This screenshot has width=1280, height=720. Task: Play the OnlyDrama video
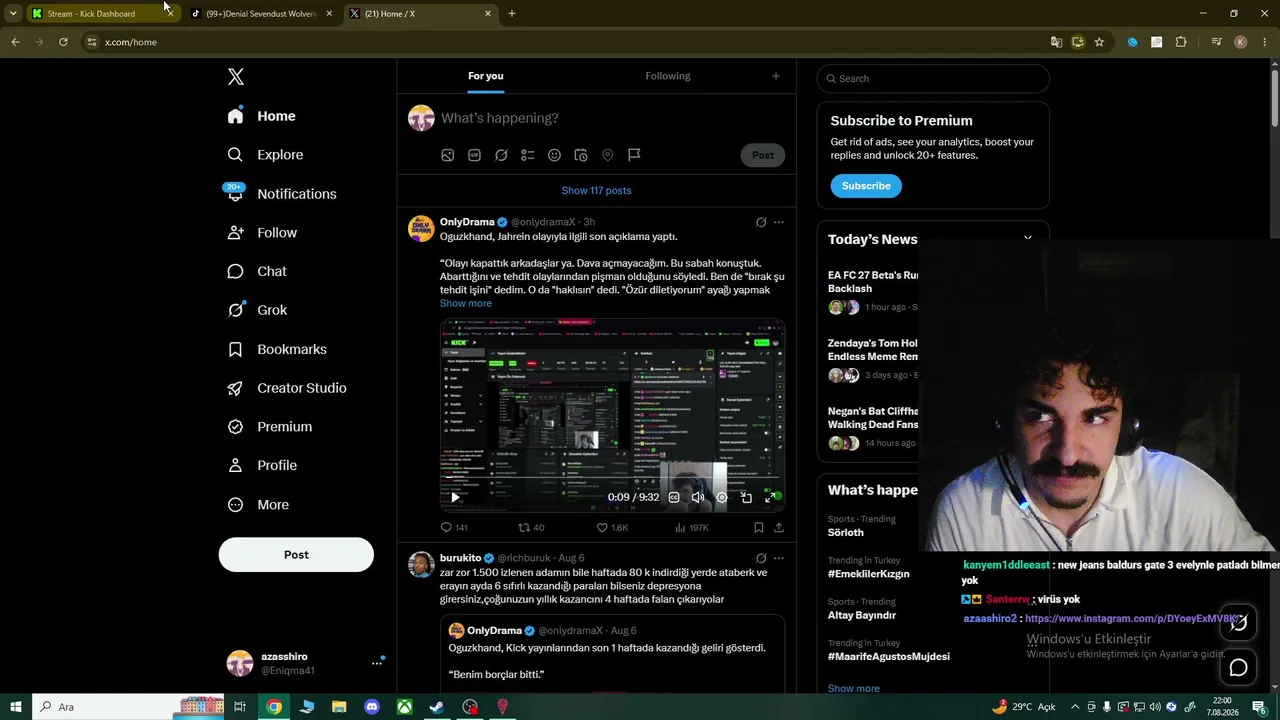click(x=455, y=497)
